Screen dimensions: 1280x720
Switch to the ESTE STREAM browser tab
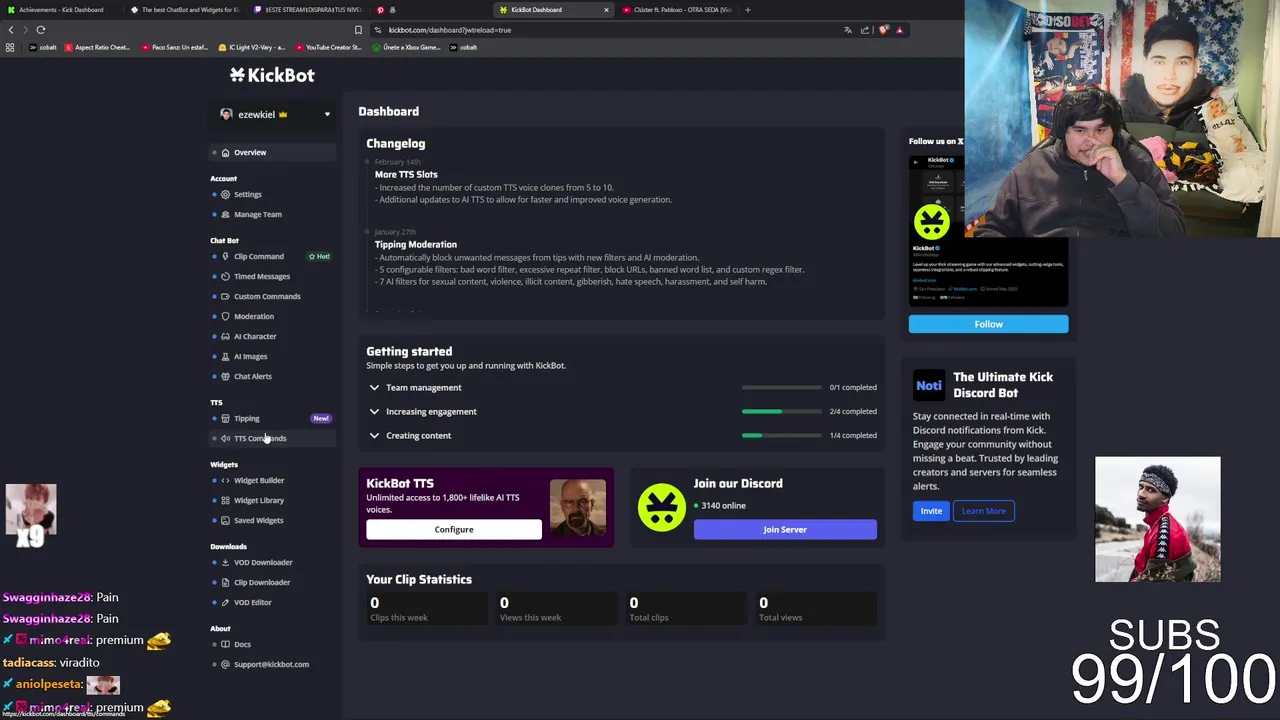pyautogui.click(x=308, y=10)
